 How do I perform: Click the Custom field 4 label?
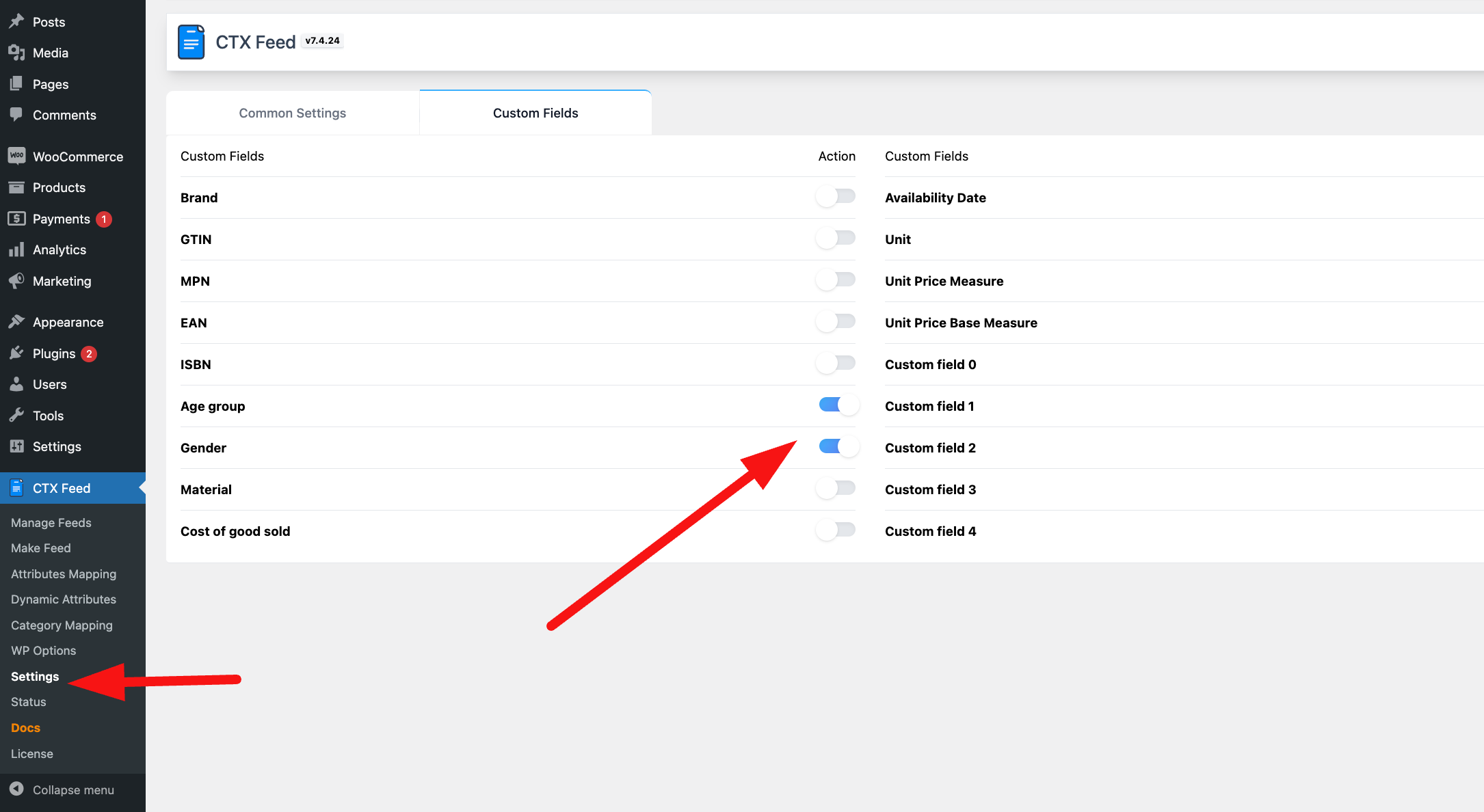(931, 531)
